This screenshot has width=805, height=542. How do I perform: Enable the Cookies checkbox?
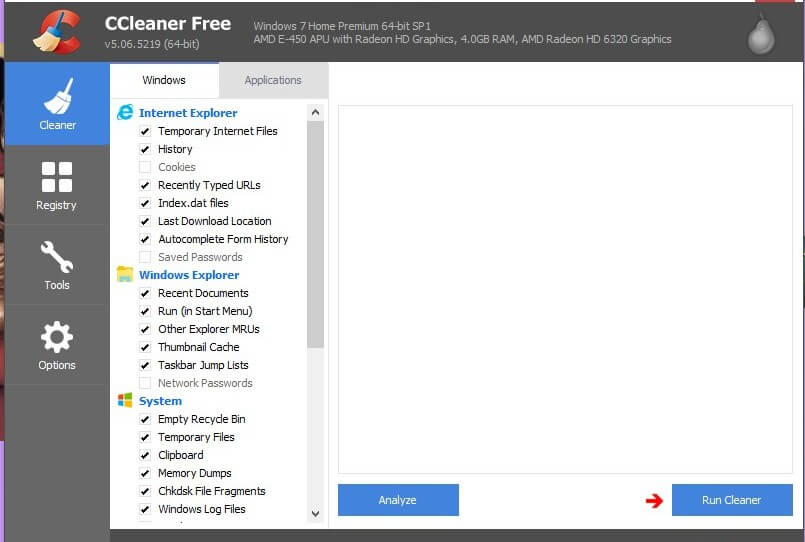click(145, 167)
